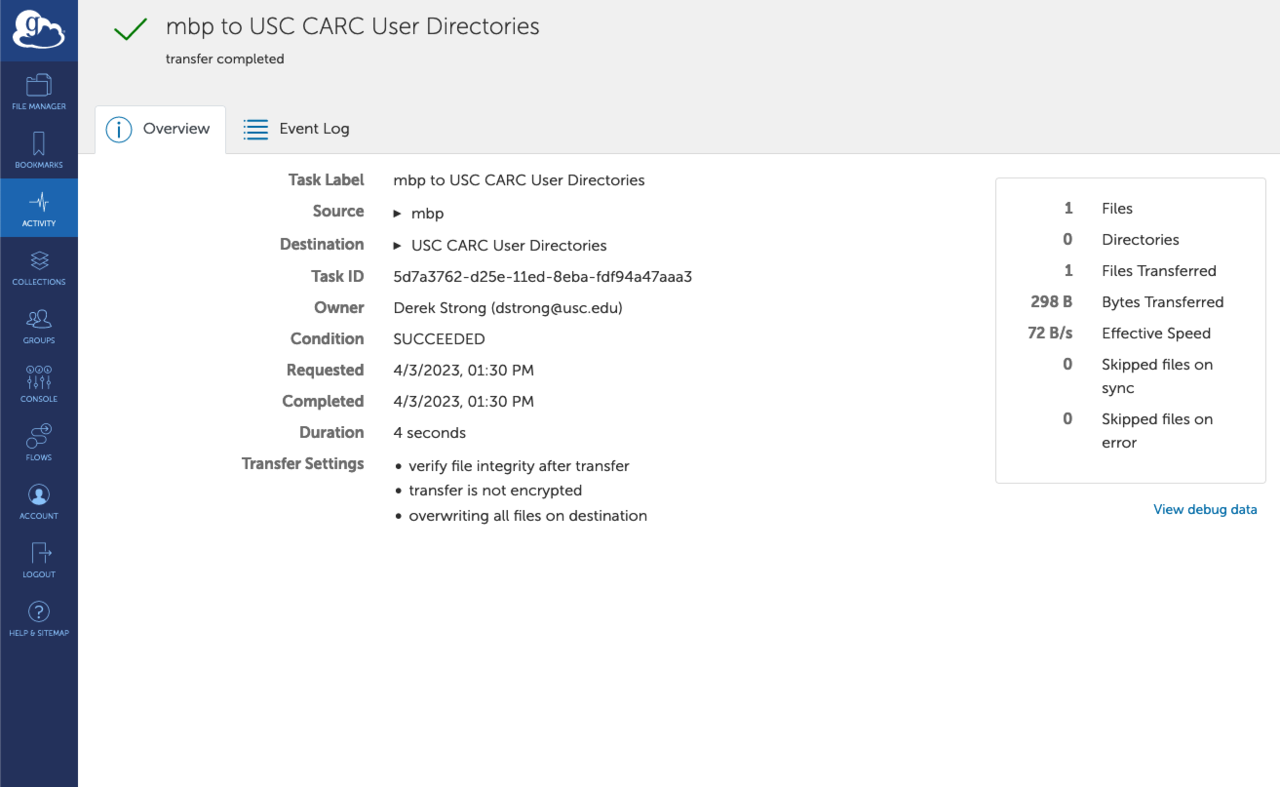Expand the Destination USC CARC disclosure triangle
Screen dimensions: 1280x787
point(397,246)
